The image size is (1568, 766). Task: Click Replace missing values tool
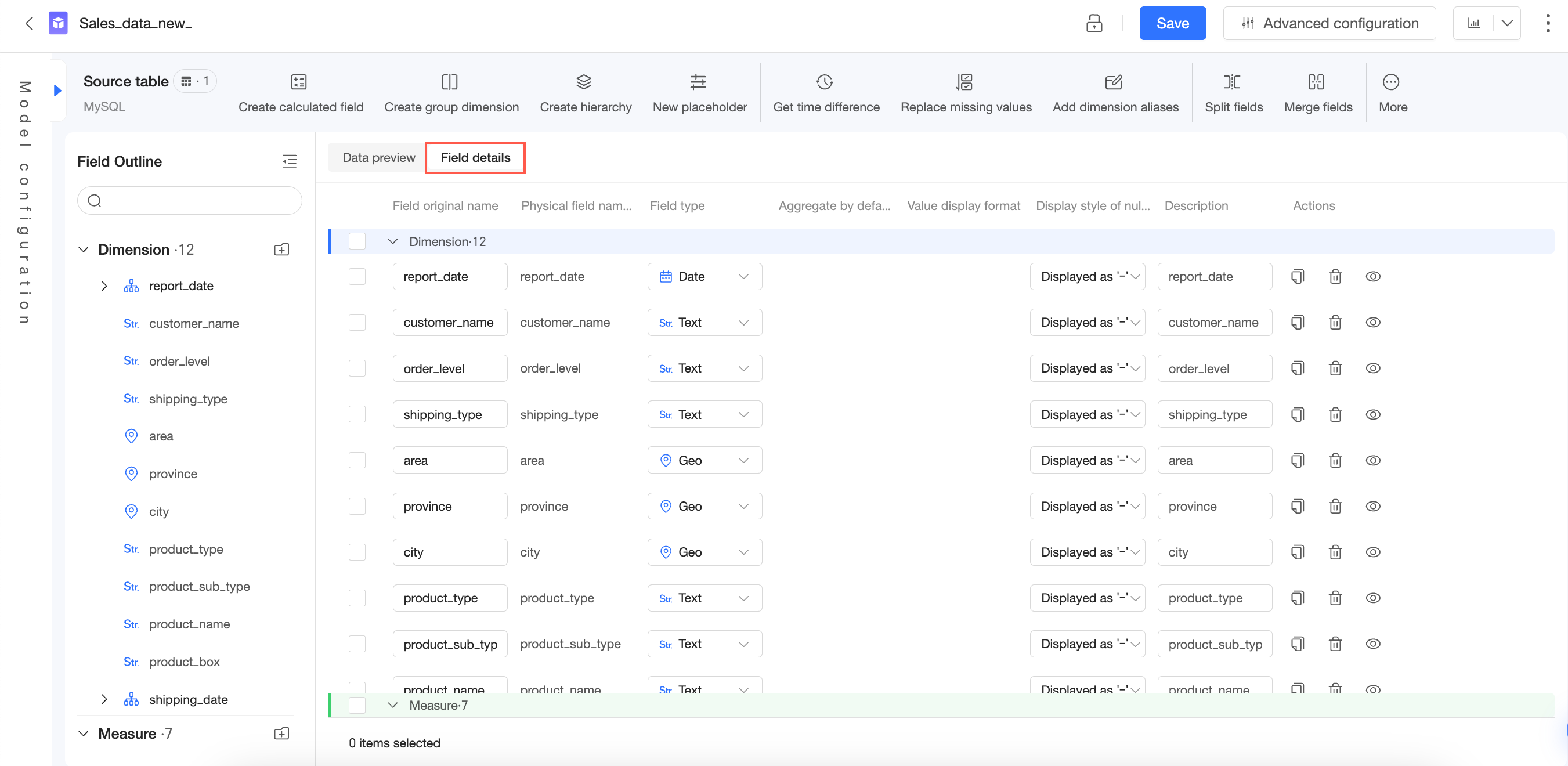pos(966,93)
